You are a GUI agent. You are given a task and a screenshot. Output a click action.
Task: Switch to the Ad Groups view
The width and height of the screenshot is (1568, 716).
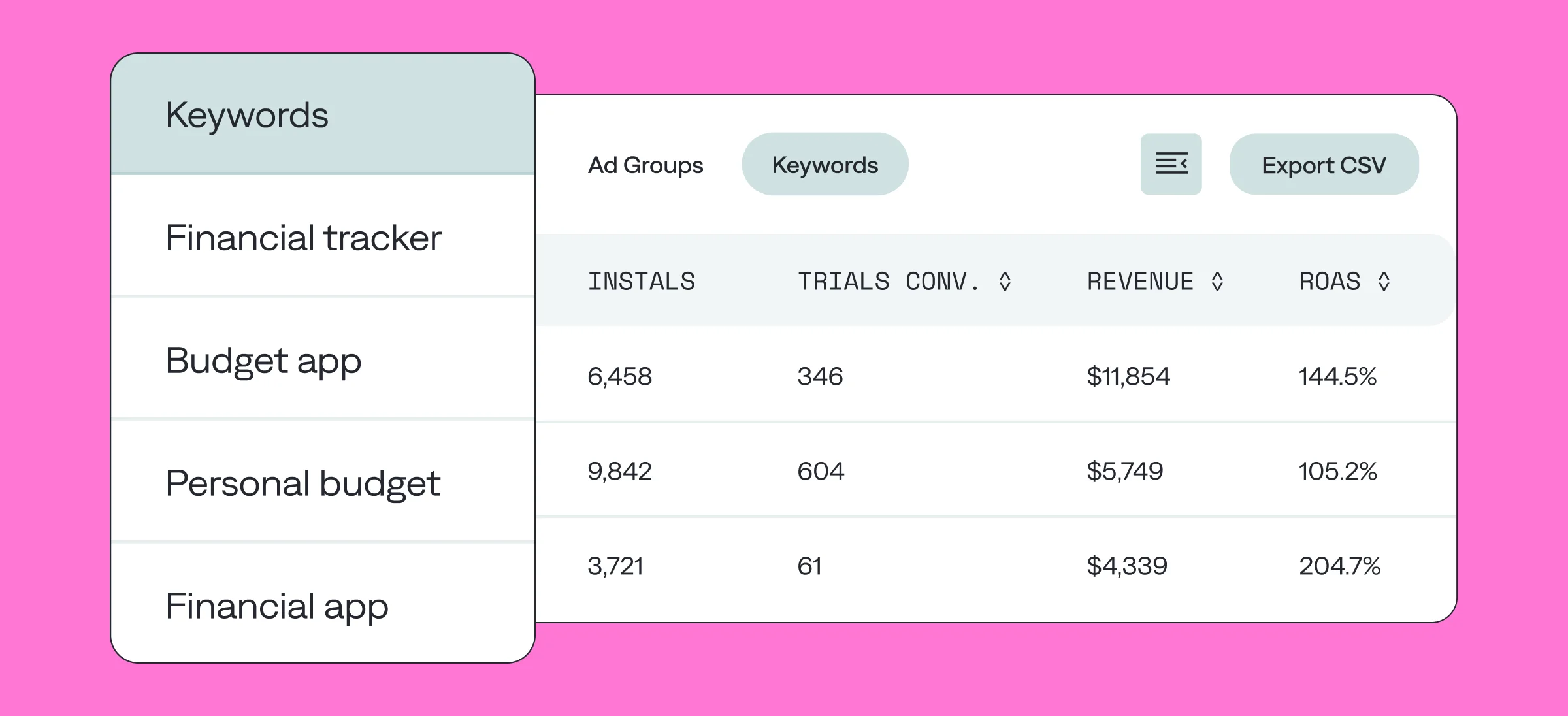645,165
